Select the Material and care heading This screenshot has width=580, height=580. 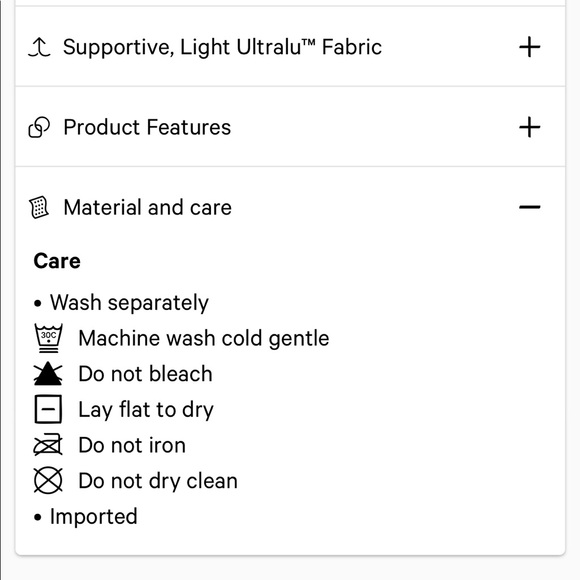pos(148,207)
